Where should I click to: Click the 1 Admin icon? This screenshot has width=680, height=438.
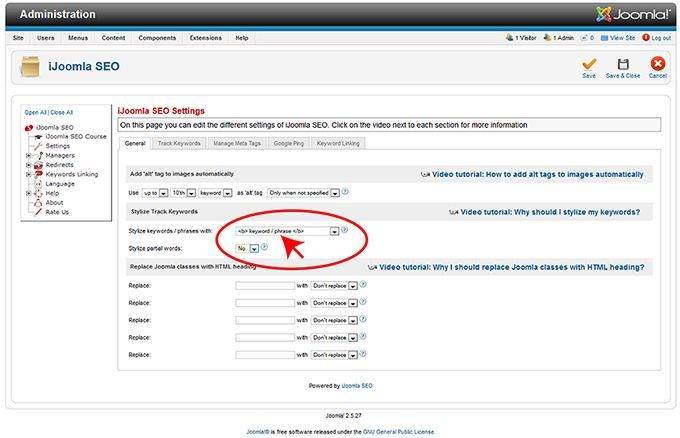tap(547, 38)
